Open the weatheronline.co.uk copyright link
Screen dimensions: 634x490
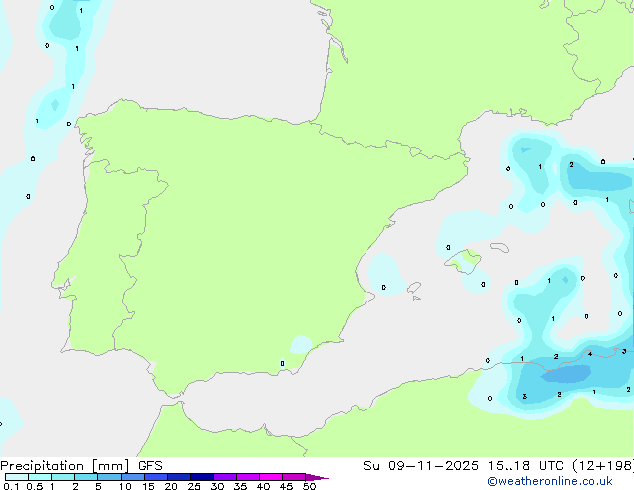(x=550, y=481)
